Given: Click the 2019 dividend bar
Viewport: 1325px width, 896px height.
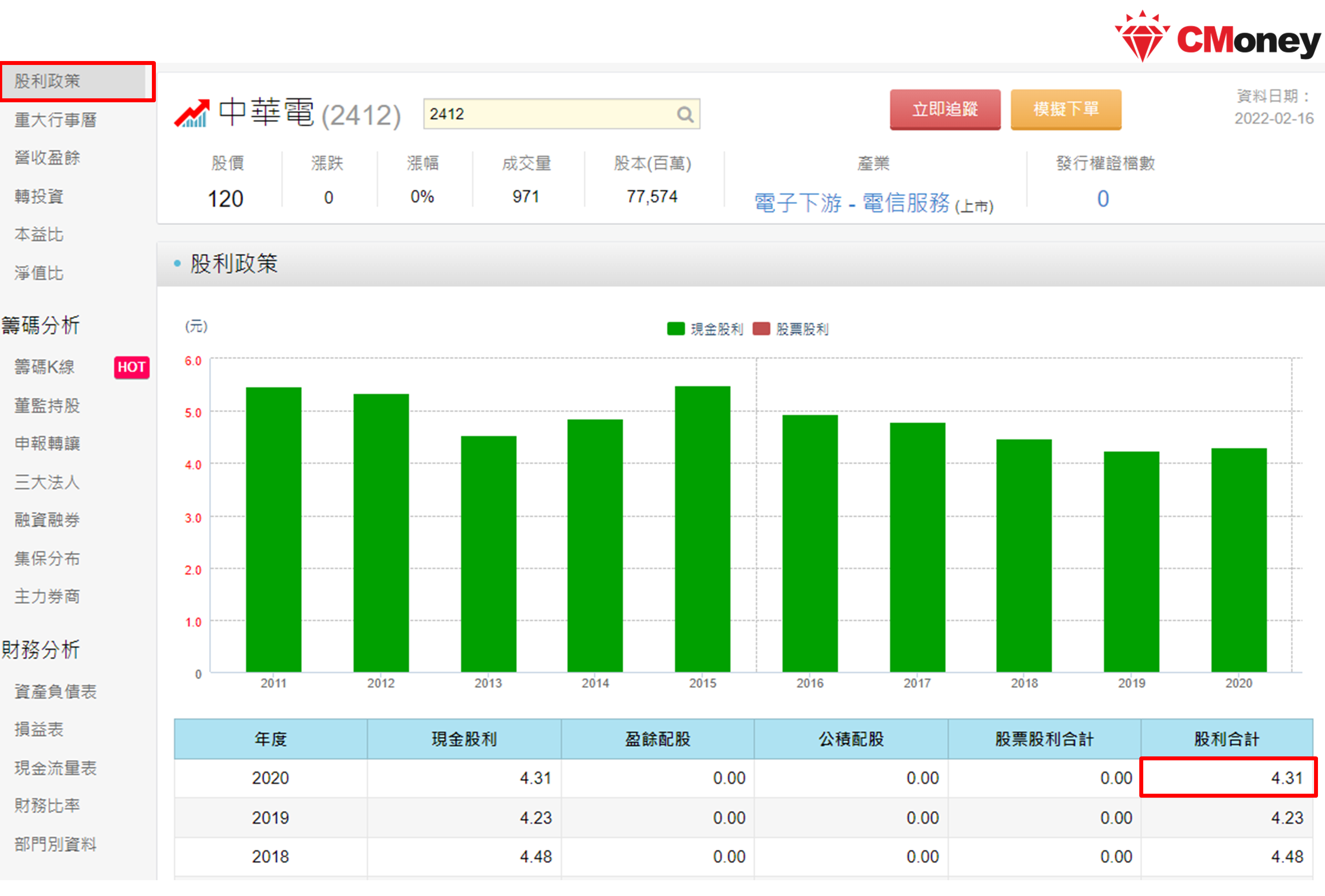Looking at the screenshot, I should click(x=1132, y=561).
